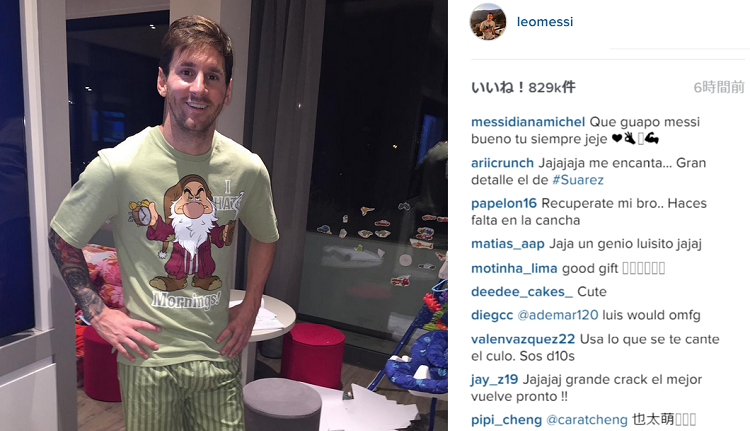750x431 pixels.
Task: Follow the #Suarez hashtag link
Action: (578, 180)
